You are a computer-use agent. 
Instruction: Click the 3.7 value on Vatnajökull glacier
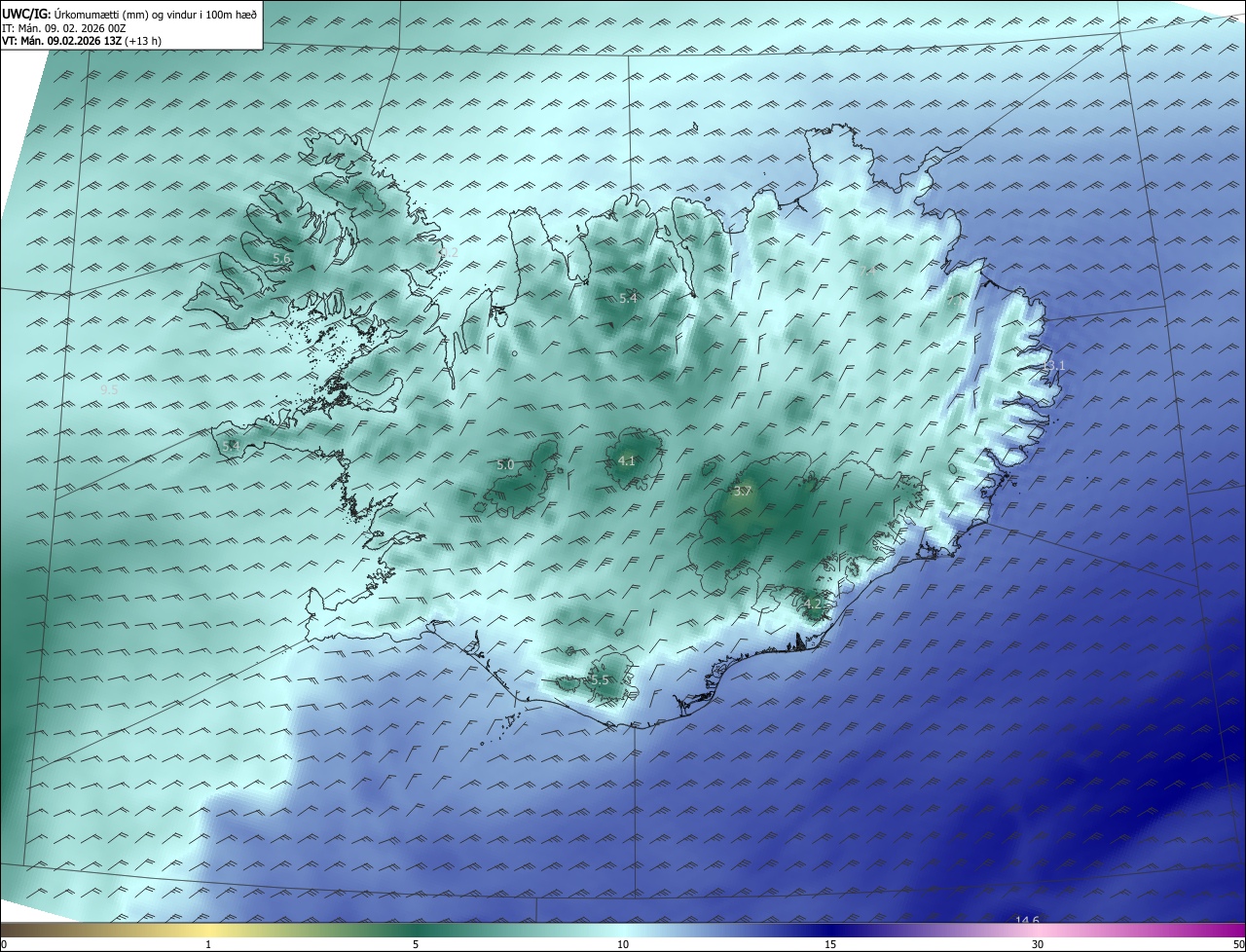click(743, 492)
